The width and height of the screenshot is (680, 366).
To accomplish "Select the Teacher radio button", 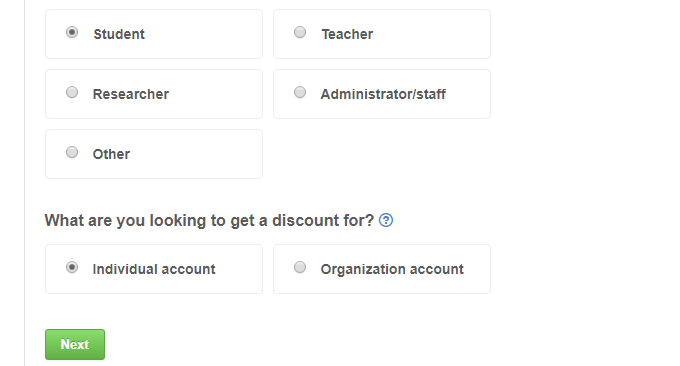I will 300,33.
